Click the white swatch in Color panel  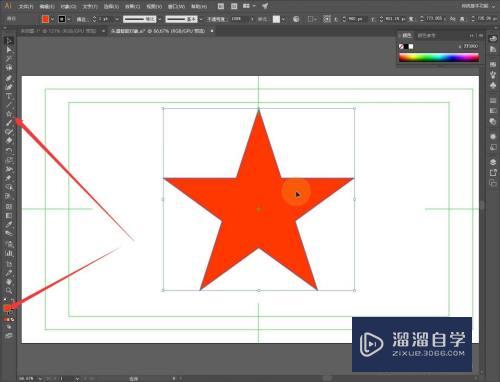(411, 46)
